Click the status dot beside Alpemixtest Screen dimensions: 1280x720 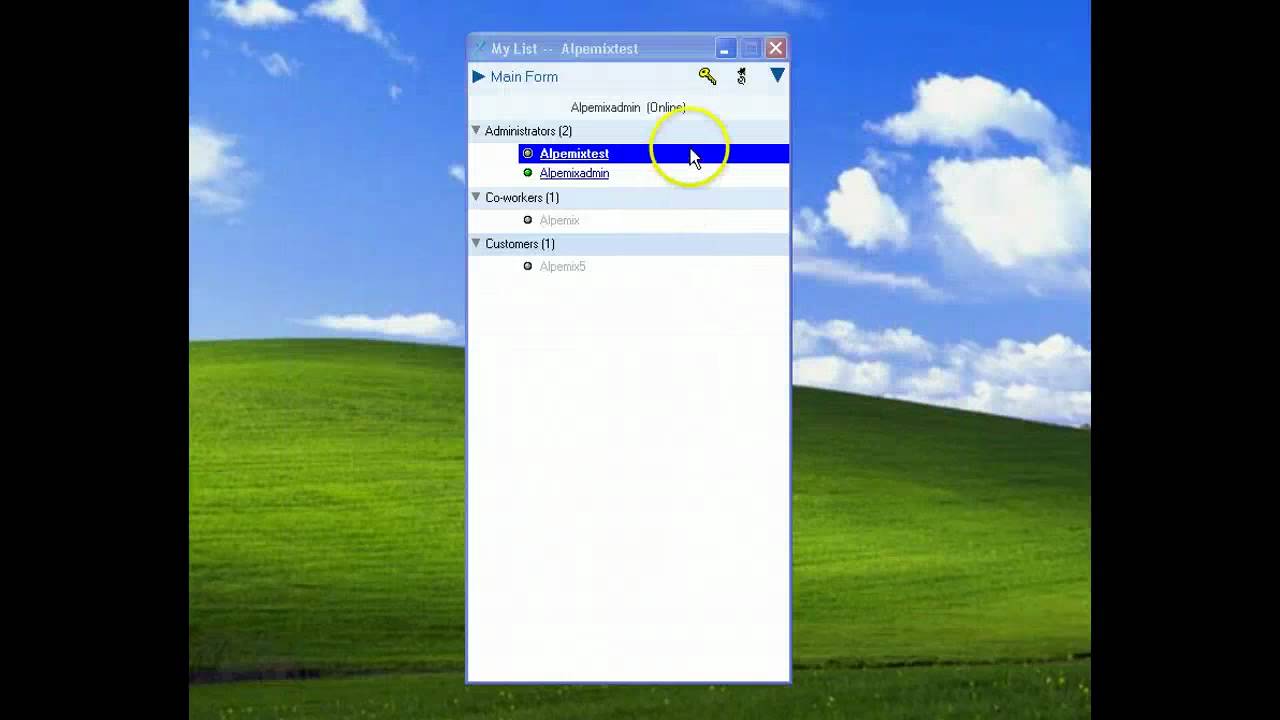tap(528, 153)
